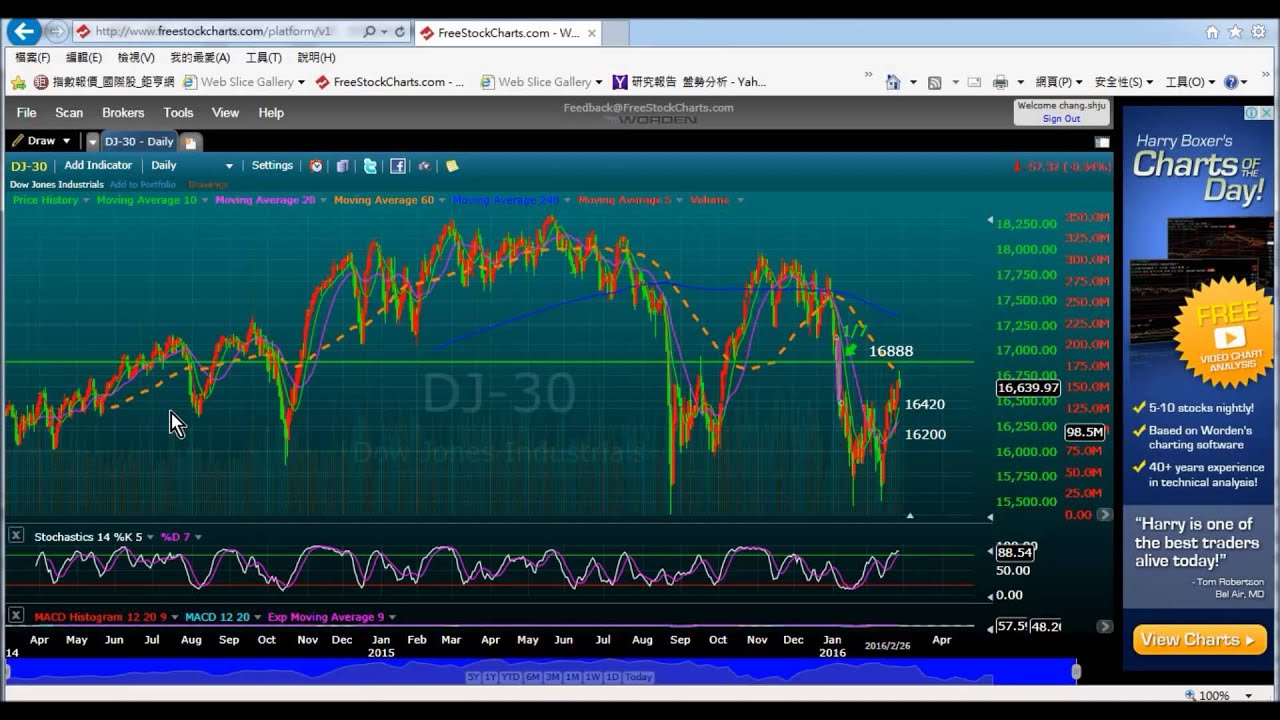Click the price scale scroll arrow
The height and width of the screenshot is (720, 1280).
click(x=1104, y=515)
